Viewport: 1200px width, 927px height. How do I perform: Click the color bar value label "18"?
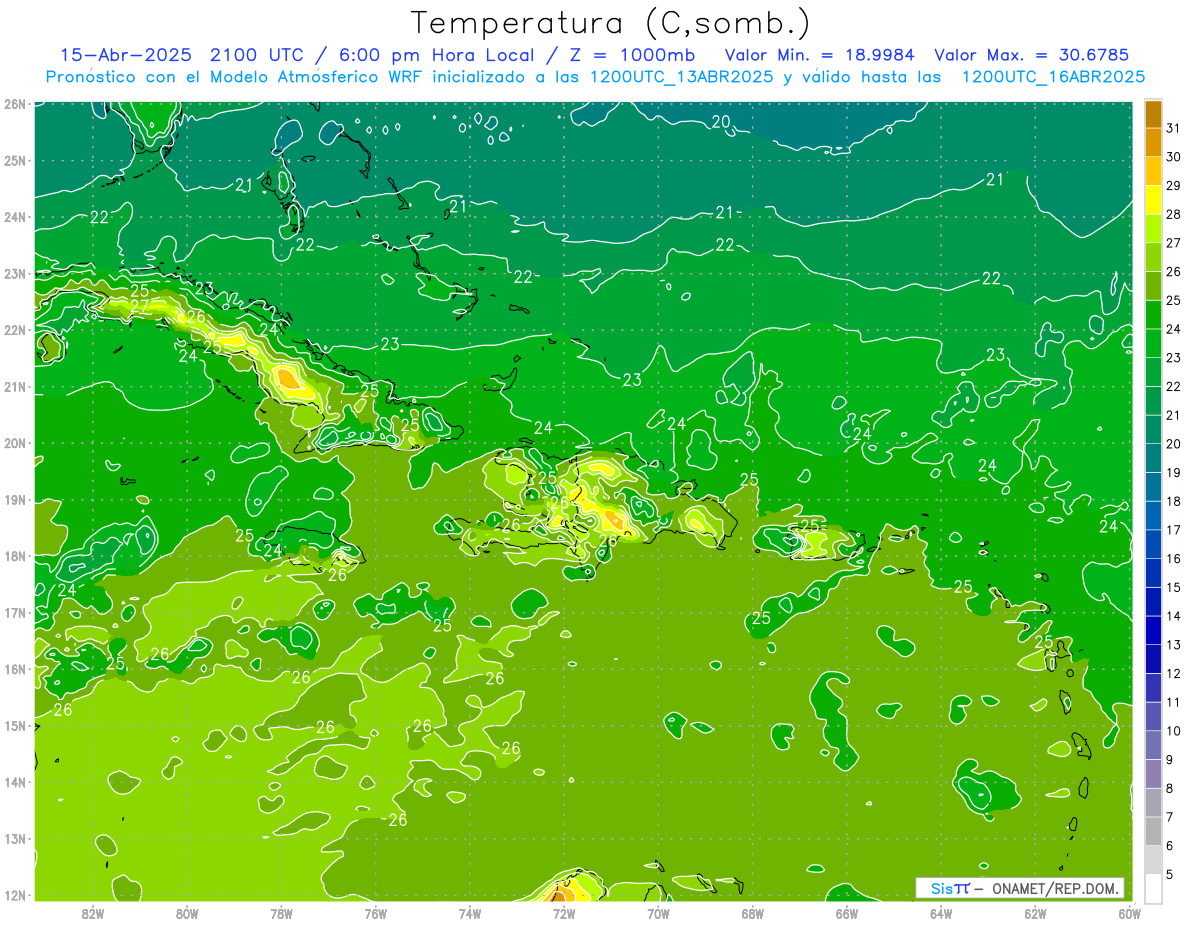click(1173, 501)
